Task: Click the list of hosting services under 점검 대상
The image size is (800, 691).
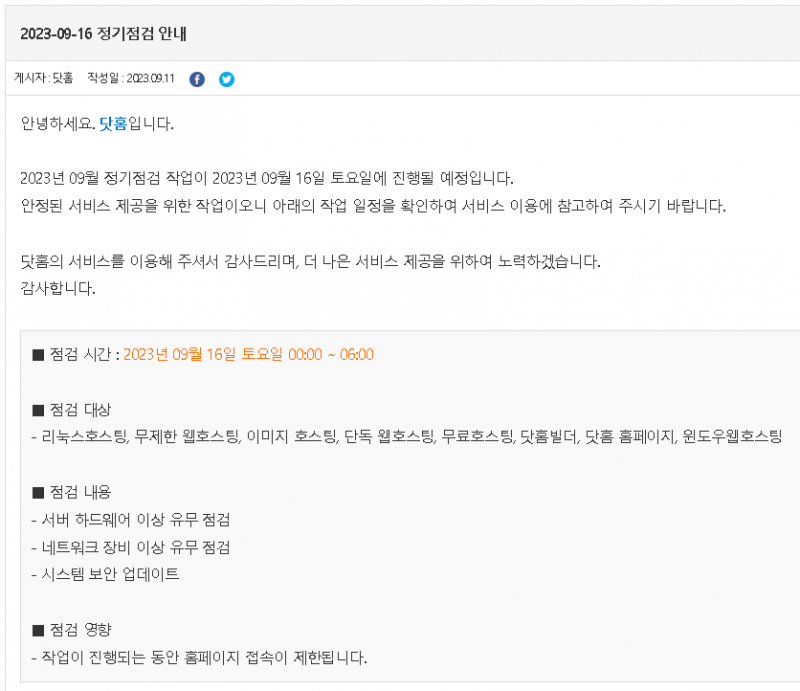Action: [x=407, y=436]
